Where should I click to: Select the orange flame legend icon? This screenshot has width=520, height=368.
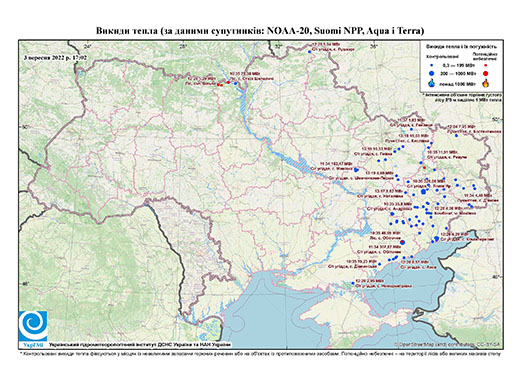click(486, 83)
